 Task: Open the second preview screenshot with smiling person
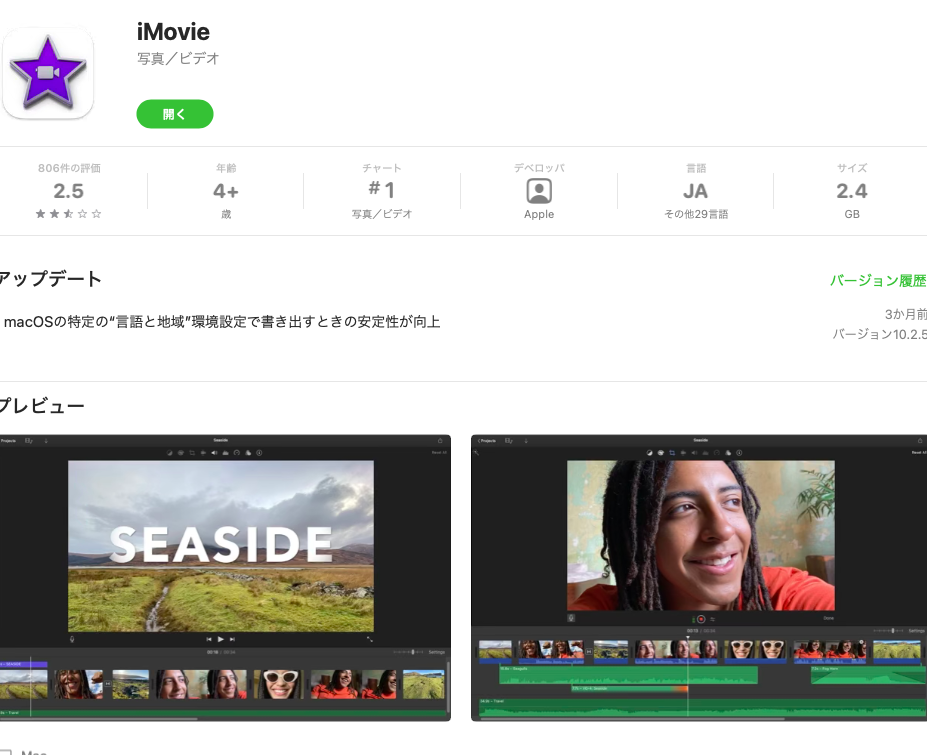tap(699, 578)
